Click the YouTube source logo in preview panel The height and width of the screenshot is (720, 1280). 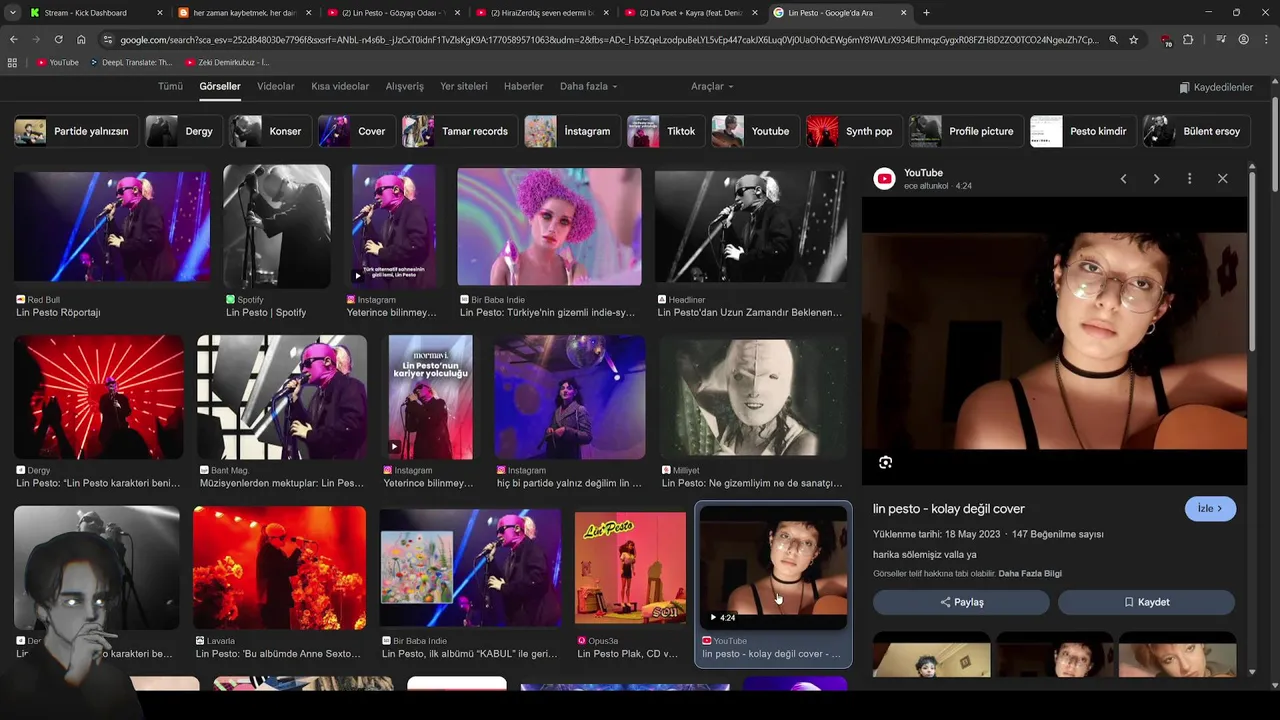click(884, 178)
